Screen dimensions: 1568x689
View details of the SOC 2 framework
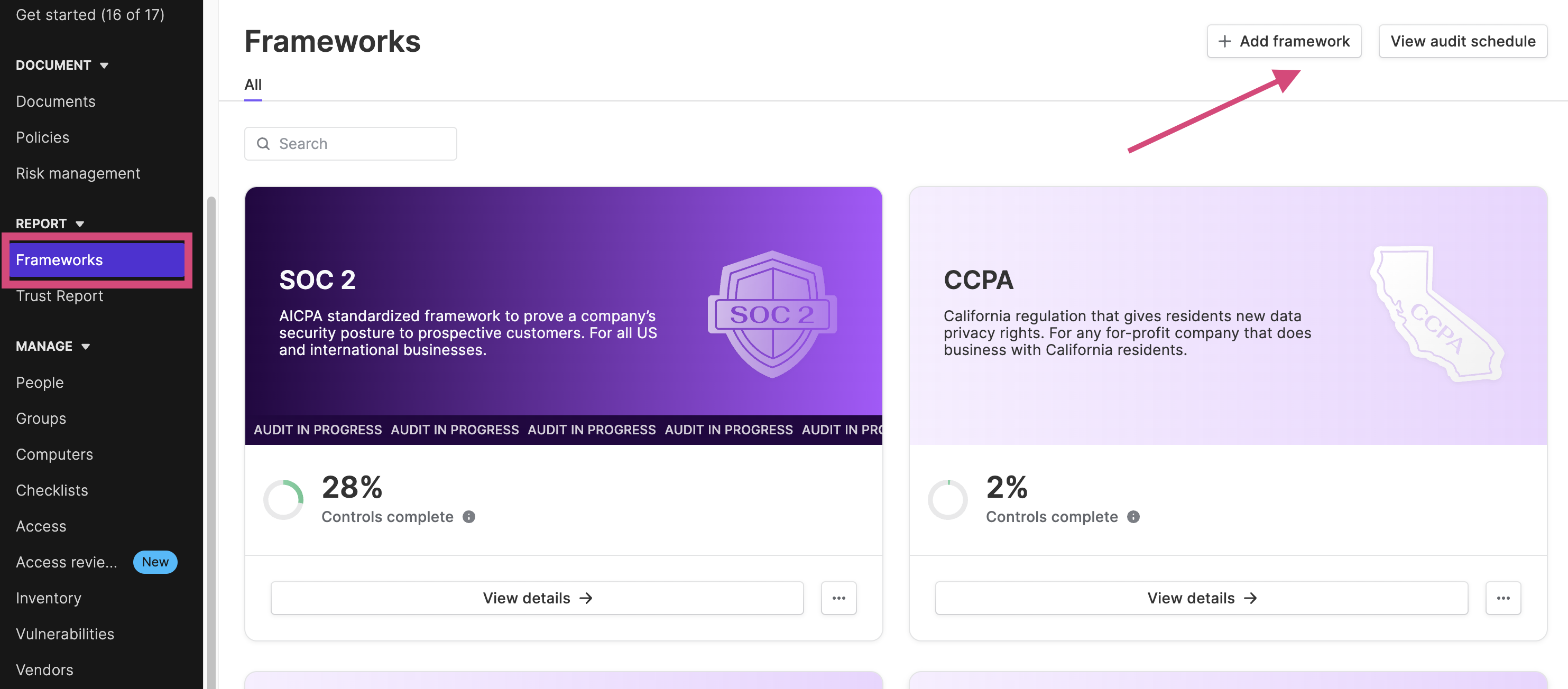click(x=537, y=598)
